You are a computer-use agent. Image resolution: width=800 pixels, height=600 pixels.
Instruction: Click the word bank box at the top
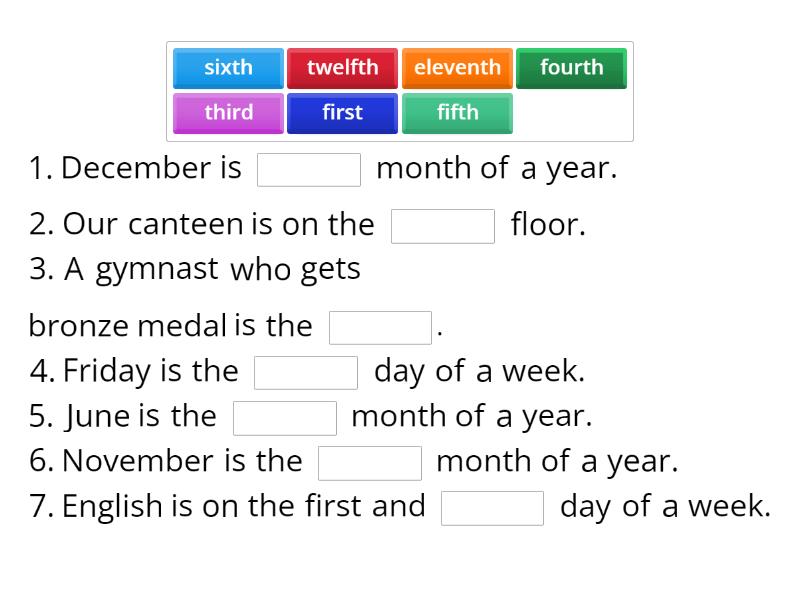tap(400, 90)
